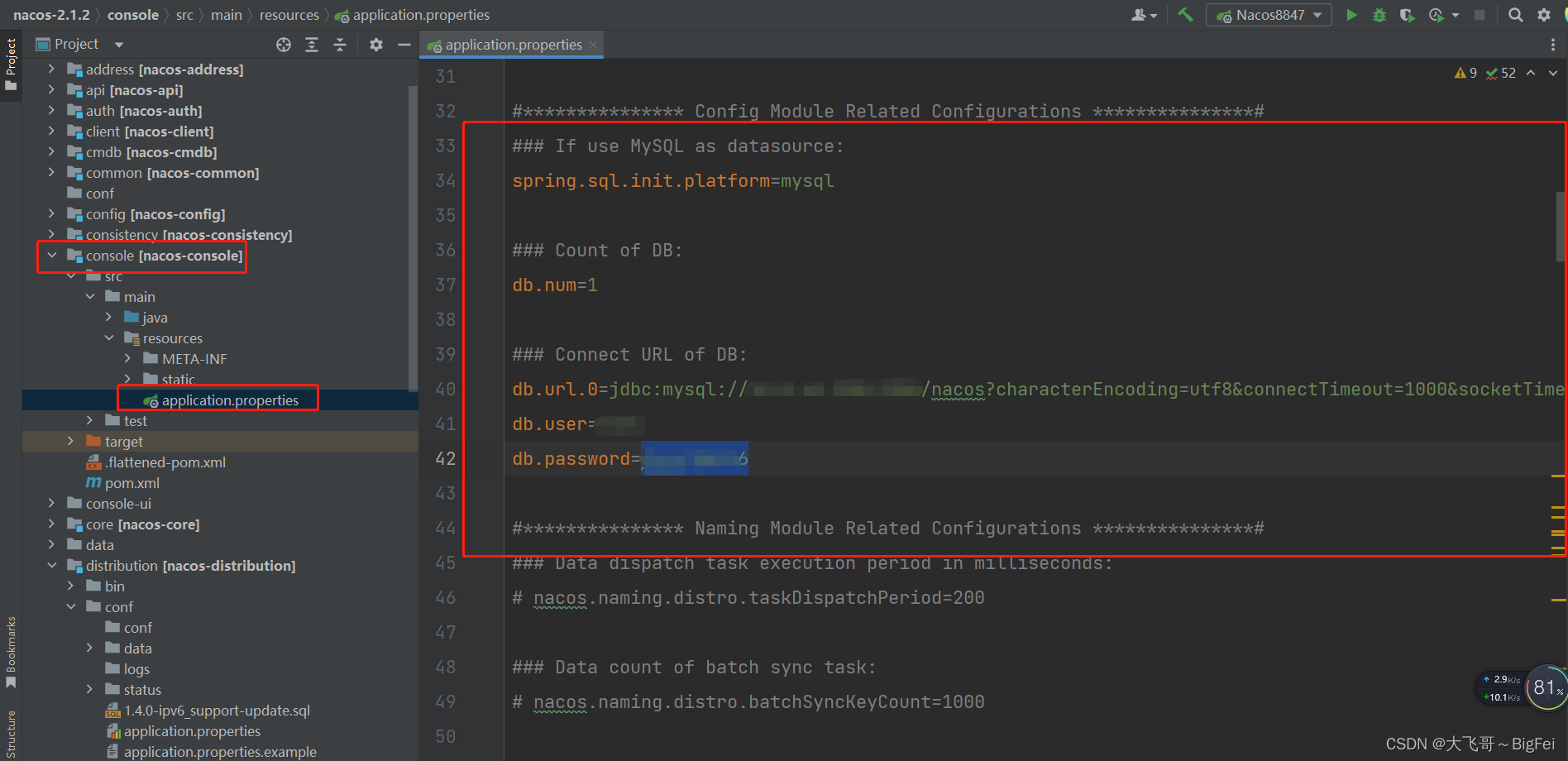Open the Structure side tool tab

[11, 735]
